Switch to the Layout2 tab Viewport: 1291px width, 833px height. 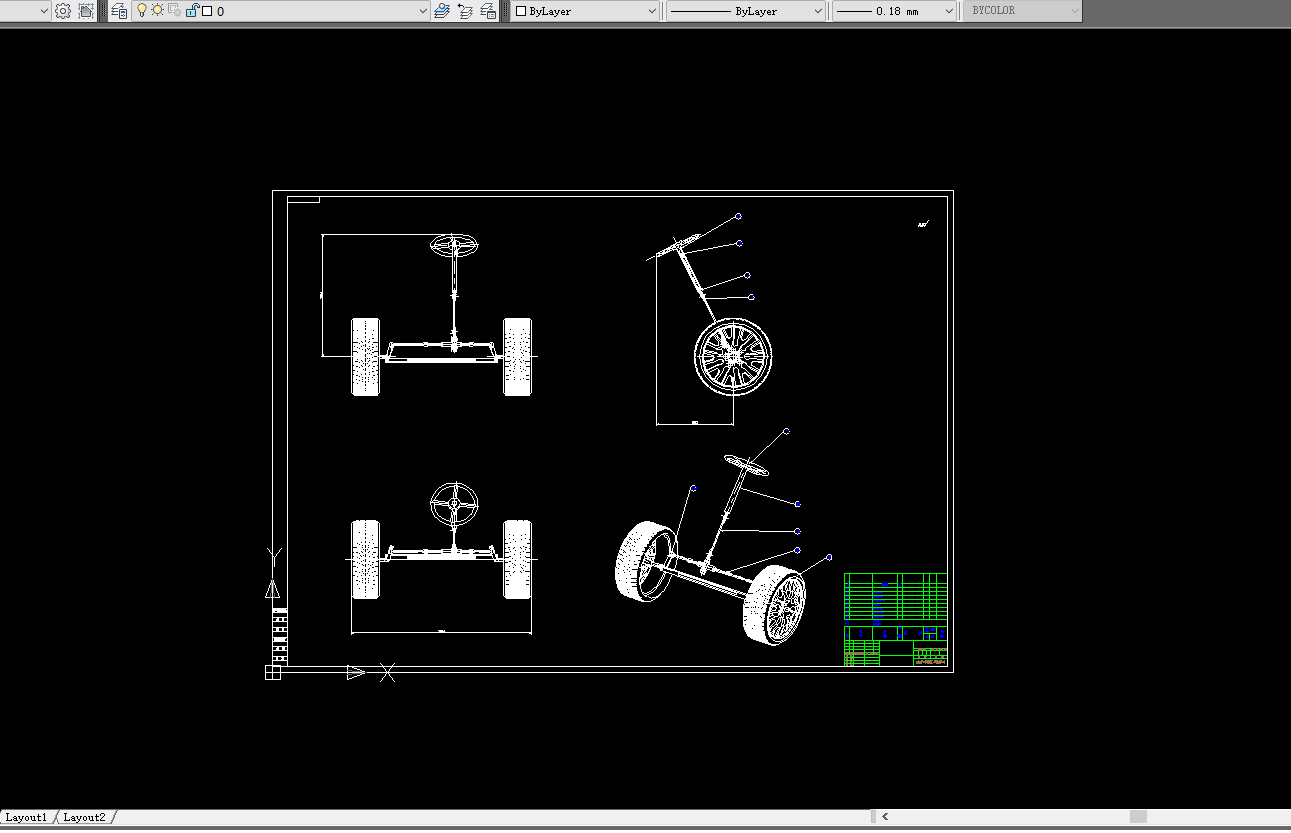[x=84, y=817]
